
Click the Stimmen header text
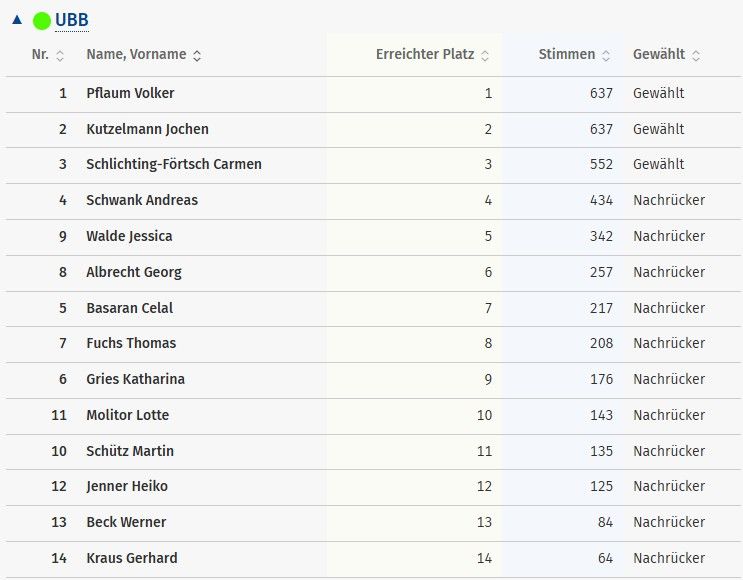(566, 55)
